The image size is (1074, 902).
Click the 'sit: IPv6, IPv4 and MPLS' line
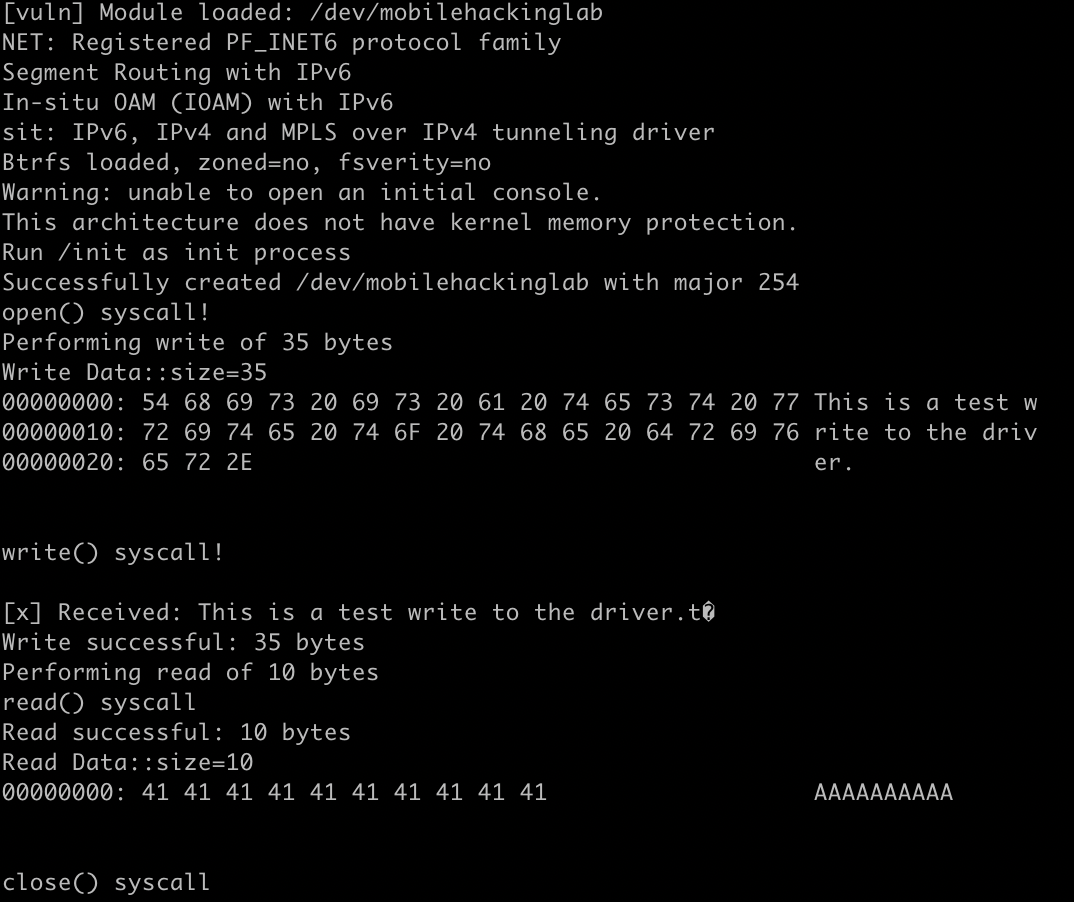click(358, 132)
